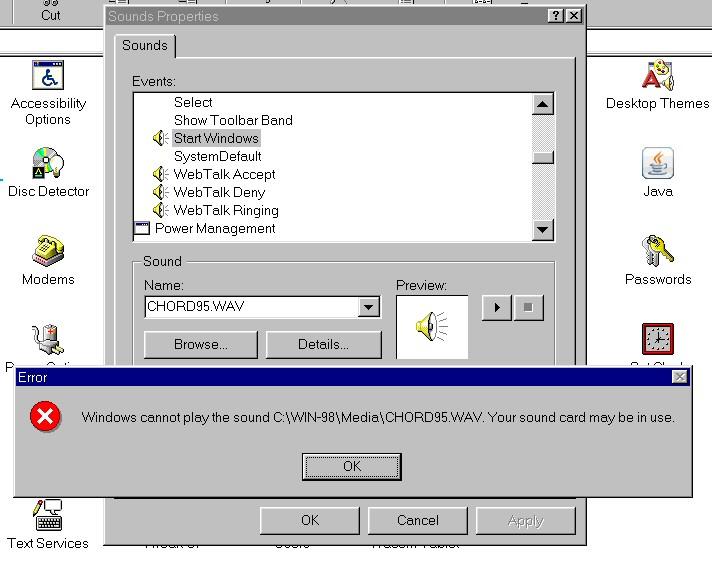Screen dimensions: 712x564
Task: Open Accessibility Options control panel icon
Action: tap(48, 75)
